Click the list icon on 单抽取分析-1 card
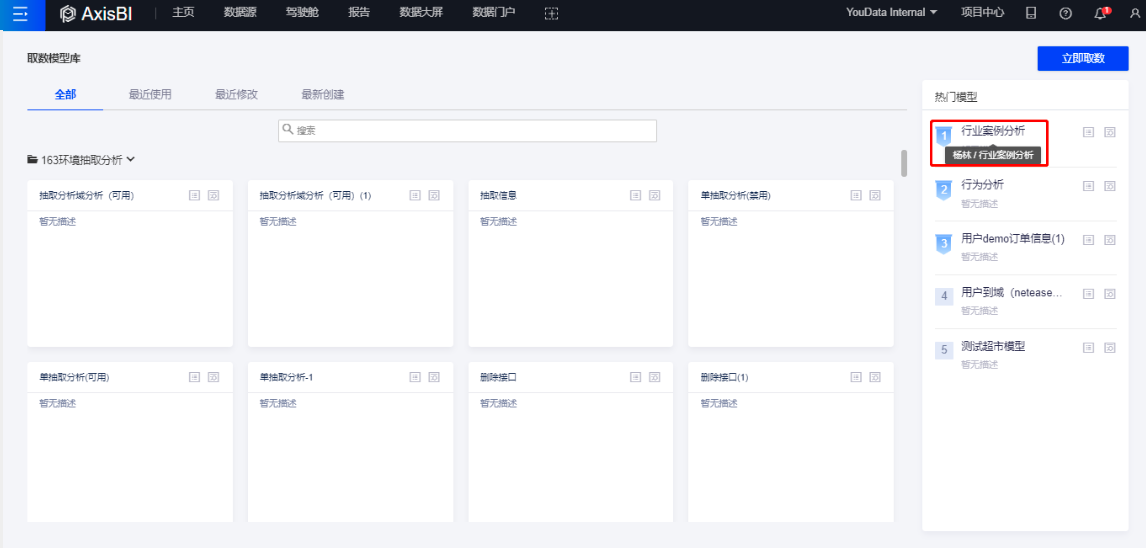This screenshot has height=548, width=1146. pyautogui.click(x=415, y=377)
